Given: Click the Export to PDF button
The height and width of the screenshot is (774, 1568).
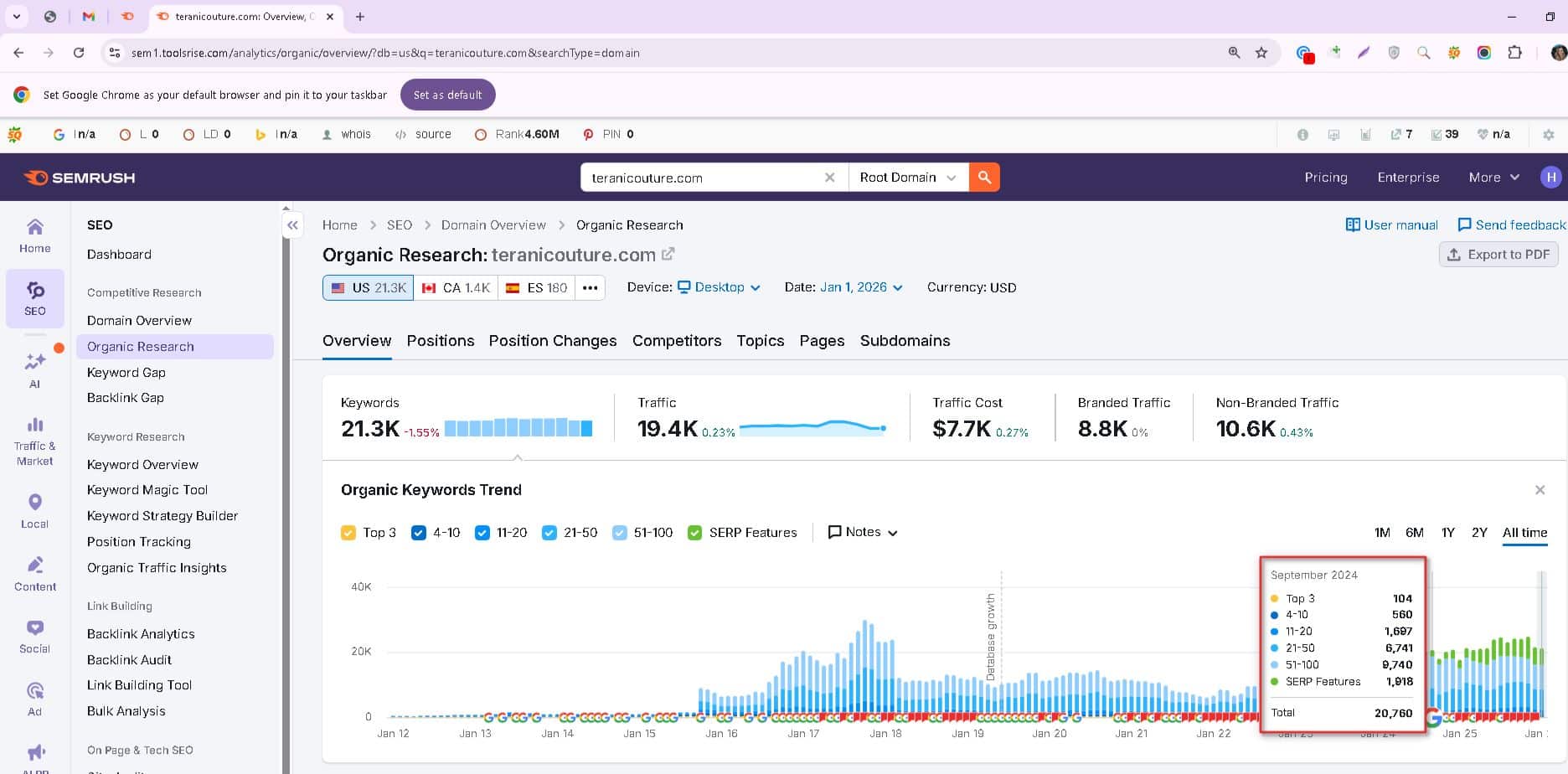Looking at the screenshot, I should click(1498, 255).
